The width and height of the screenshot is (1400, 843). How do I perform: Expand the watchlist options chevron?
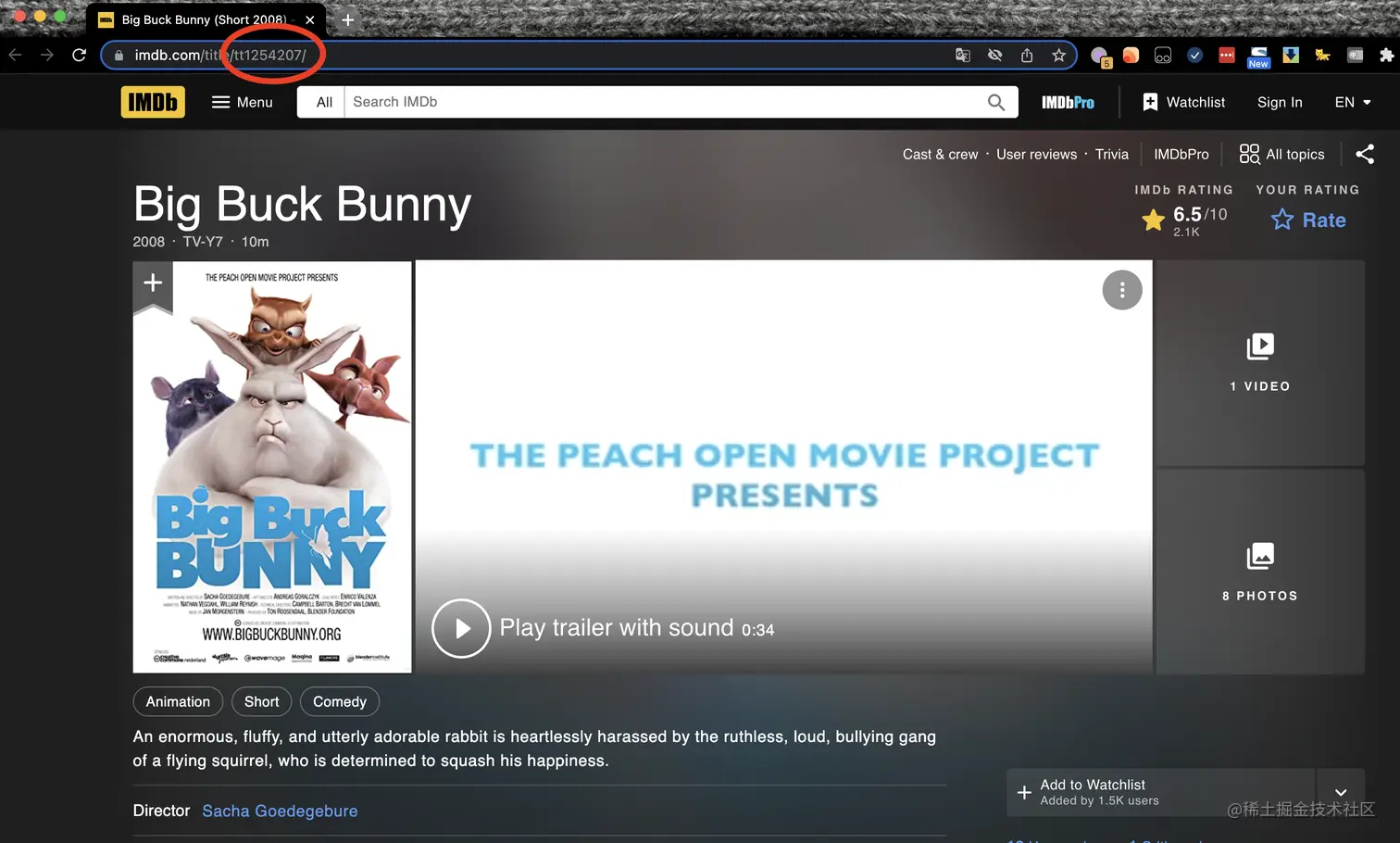pos(1341,792)
